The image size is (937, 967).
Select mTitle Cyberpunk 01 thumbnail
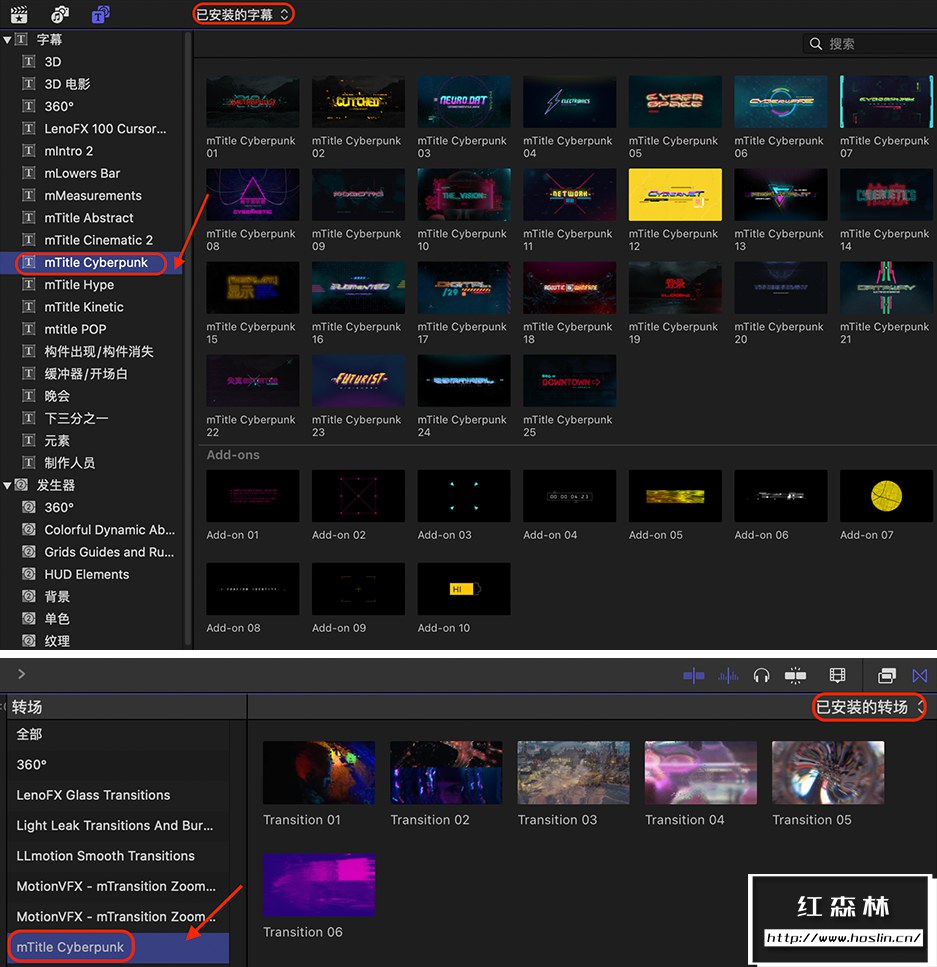click(252, 102)
